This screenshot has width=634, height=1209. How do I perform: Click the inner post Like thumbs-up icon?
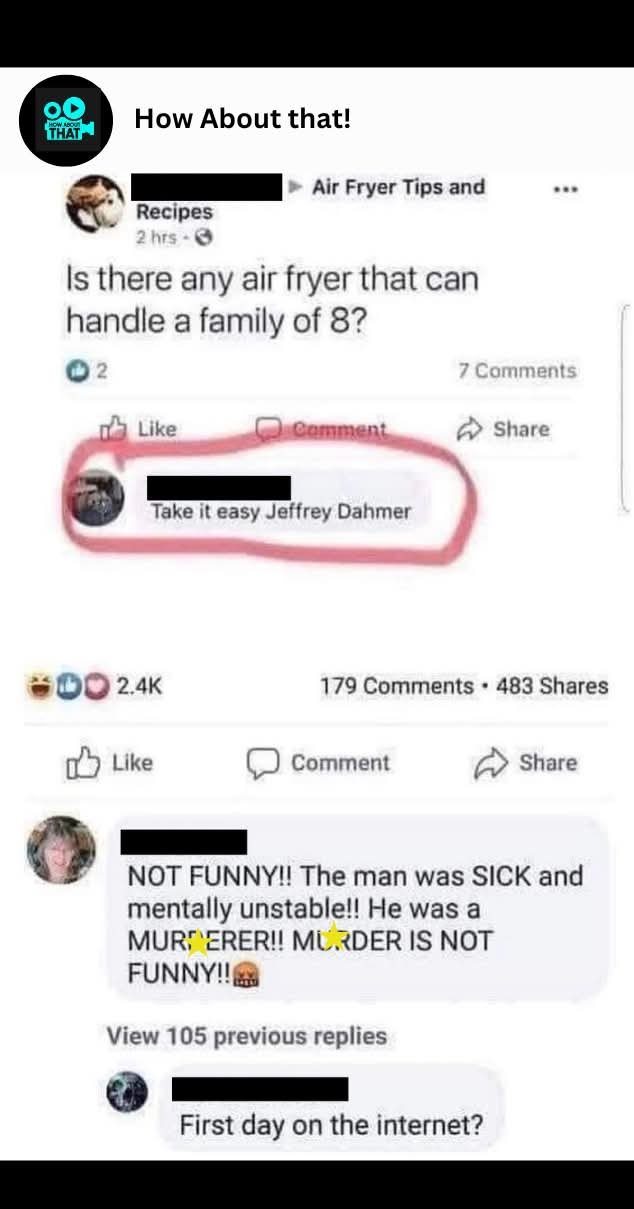click(x=112, y=429)
